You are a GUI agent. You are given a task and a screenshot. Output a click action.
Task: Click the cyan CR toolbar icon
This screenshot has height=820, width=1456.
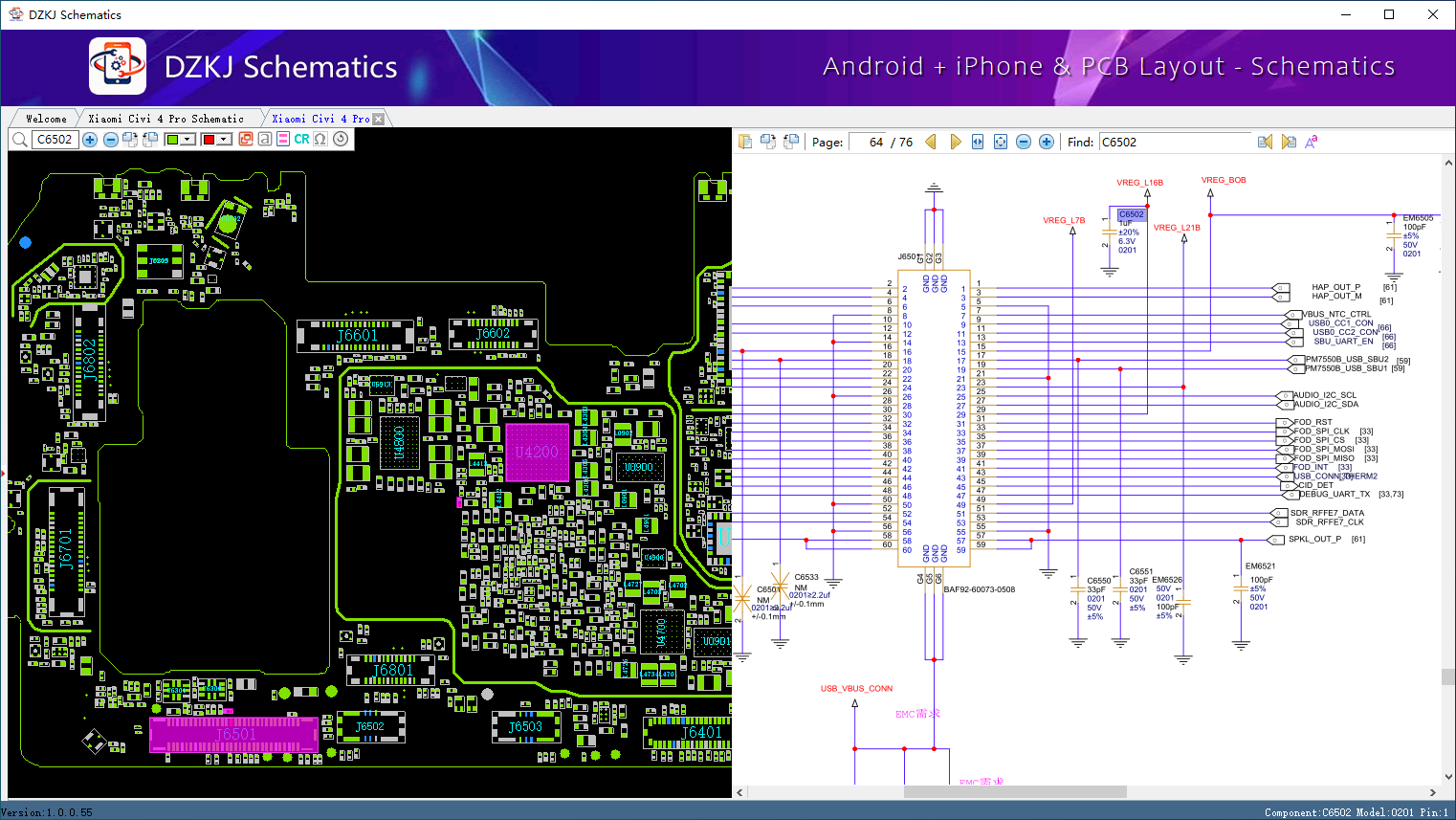pos(301,140)
